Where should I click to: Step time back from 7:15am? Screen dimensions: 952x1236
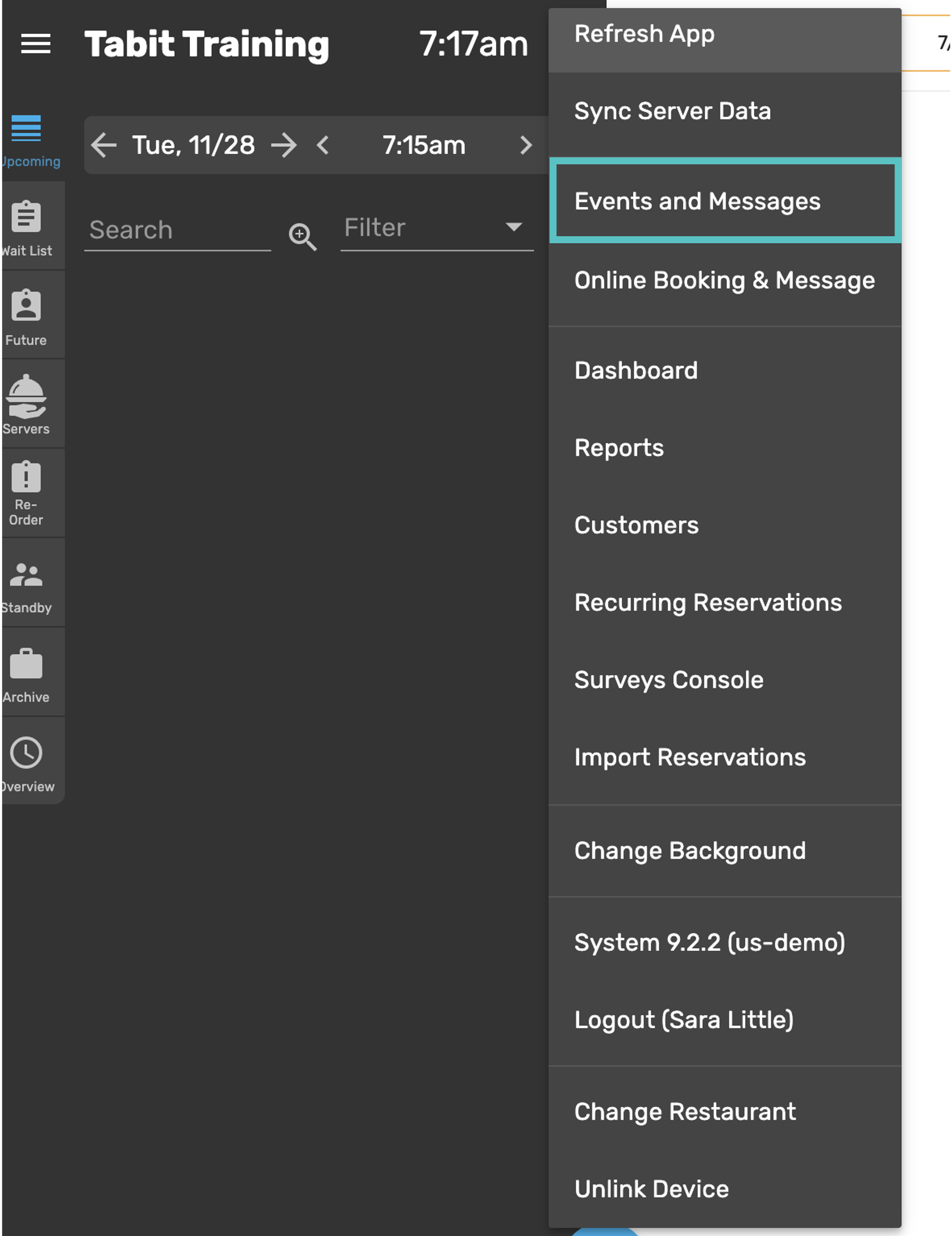(323, 145)
